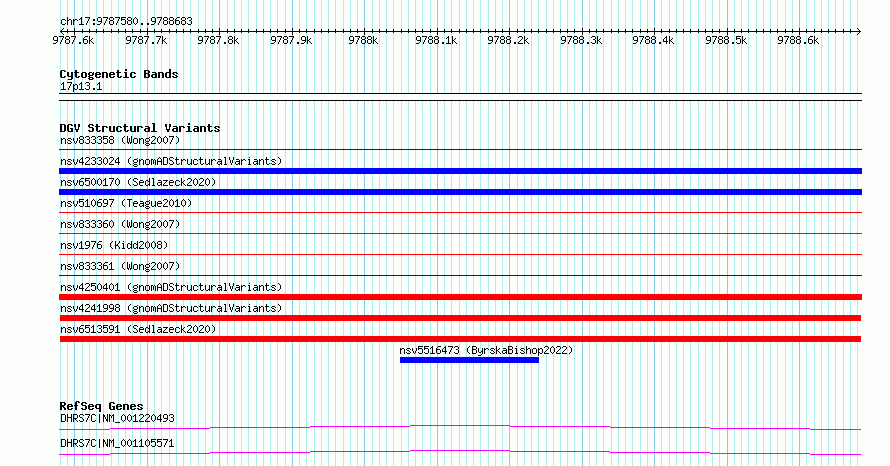Open the nsv1976 (Kidd2008) variant label
This screenshot has width=890, height=466.
(114, 245)
